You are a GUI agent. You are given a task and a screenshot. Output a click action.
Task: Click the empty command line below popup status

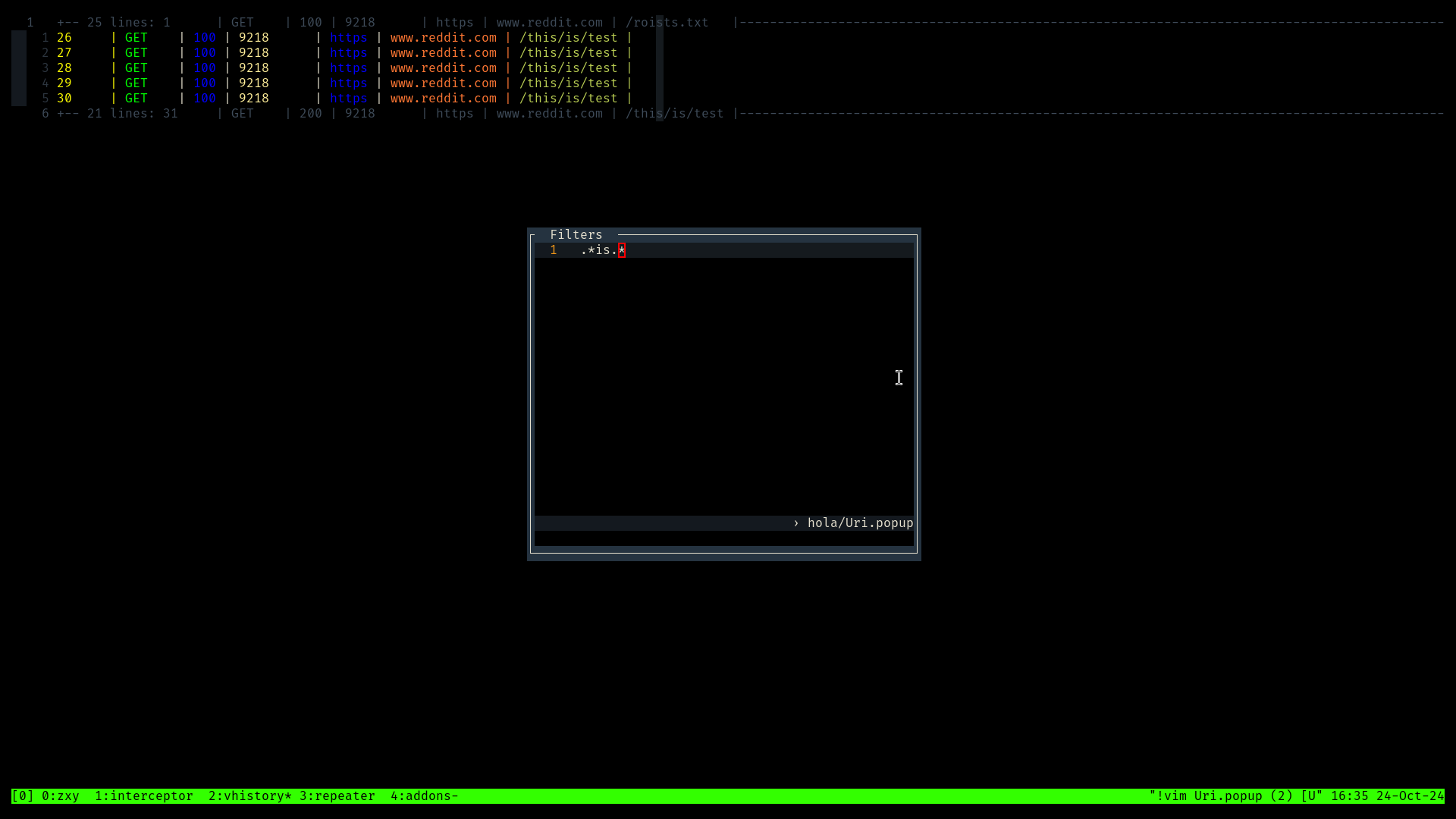pos(723,538)
